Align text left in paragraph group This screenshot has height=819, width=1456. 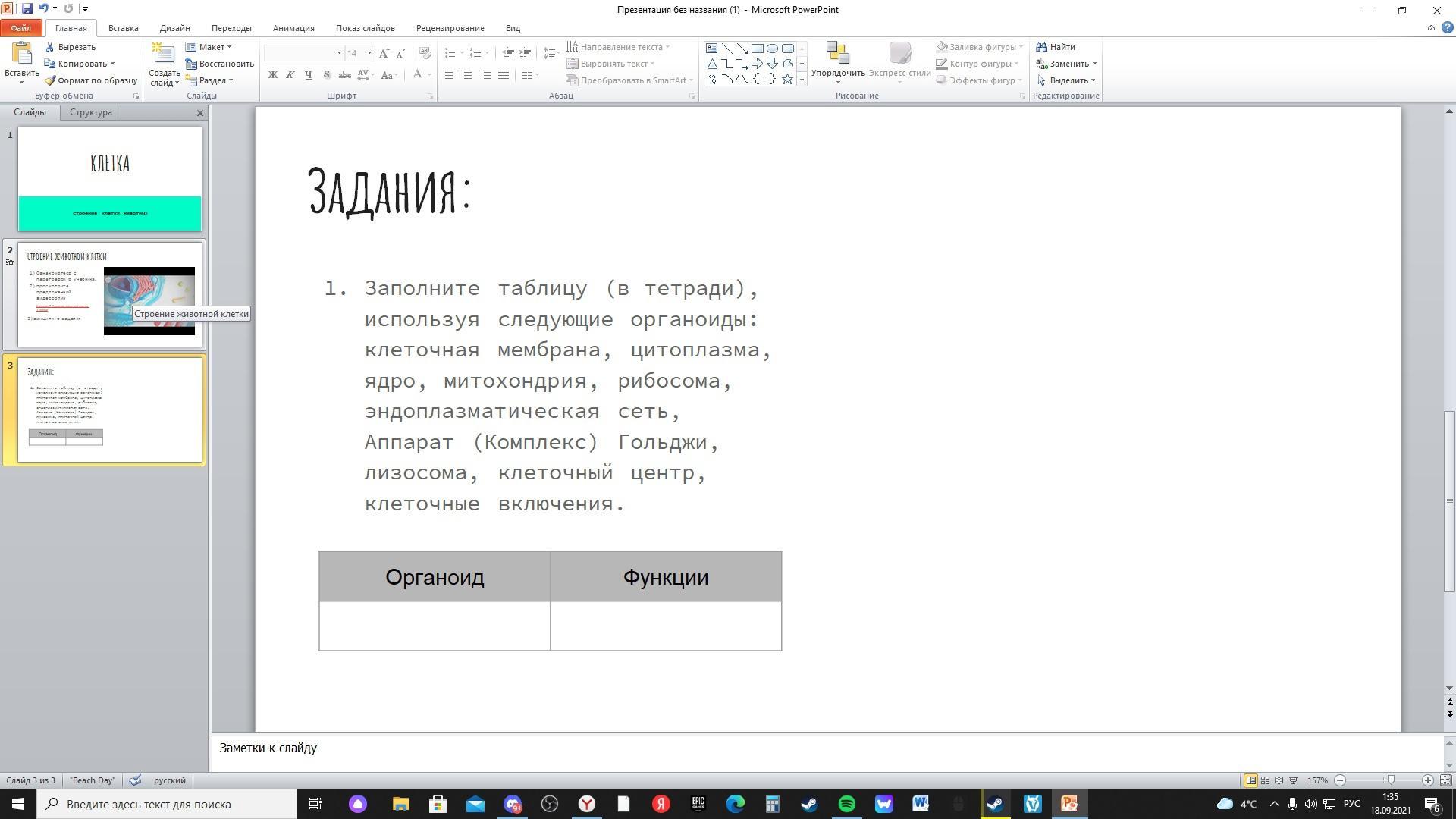click(x=450, y=74)
